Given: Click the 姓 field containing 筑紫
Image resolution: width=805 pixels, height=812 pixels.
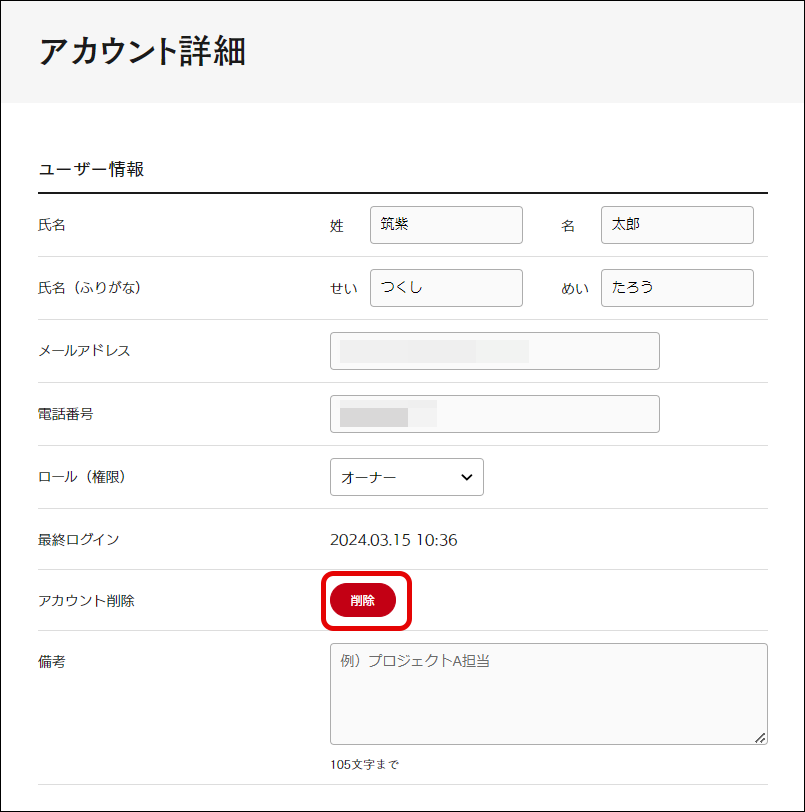Looking at the screenshot, I should tap(446, 225).
